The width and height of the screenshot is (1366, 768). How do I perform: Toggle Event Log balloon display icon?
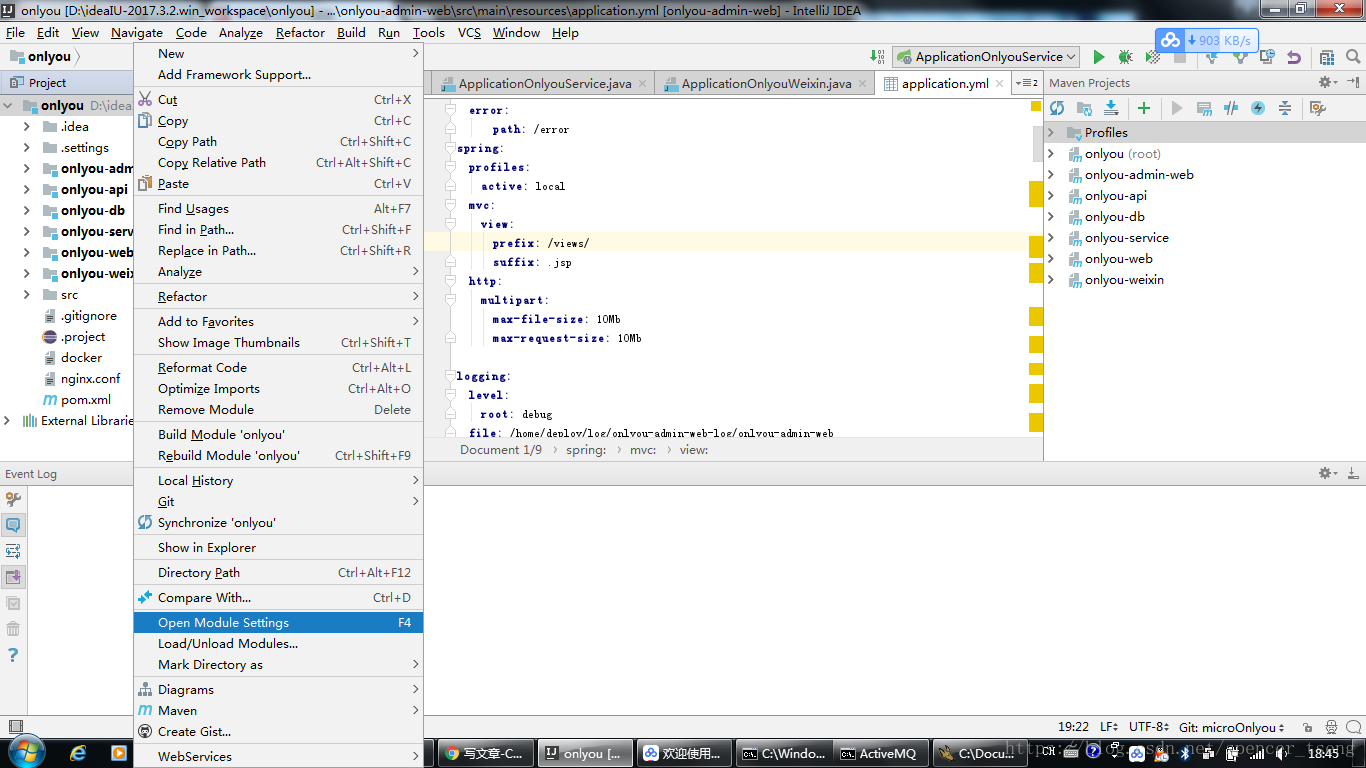point(13,525)
